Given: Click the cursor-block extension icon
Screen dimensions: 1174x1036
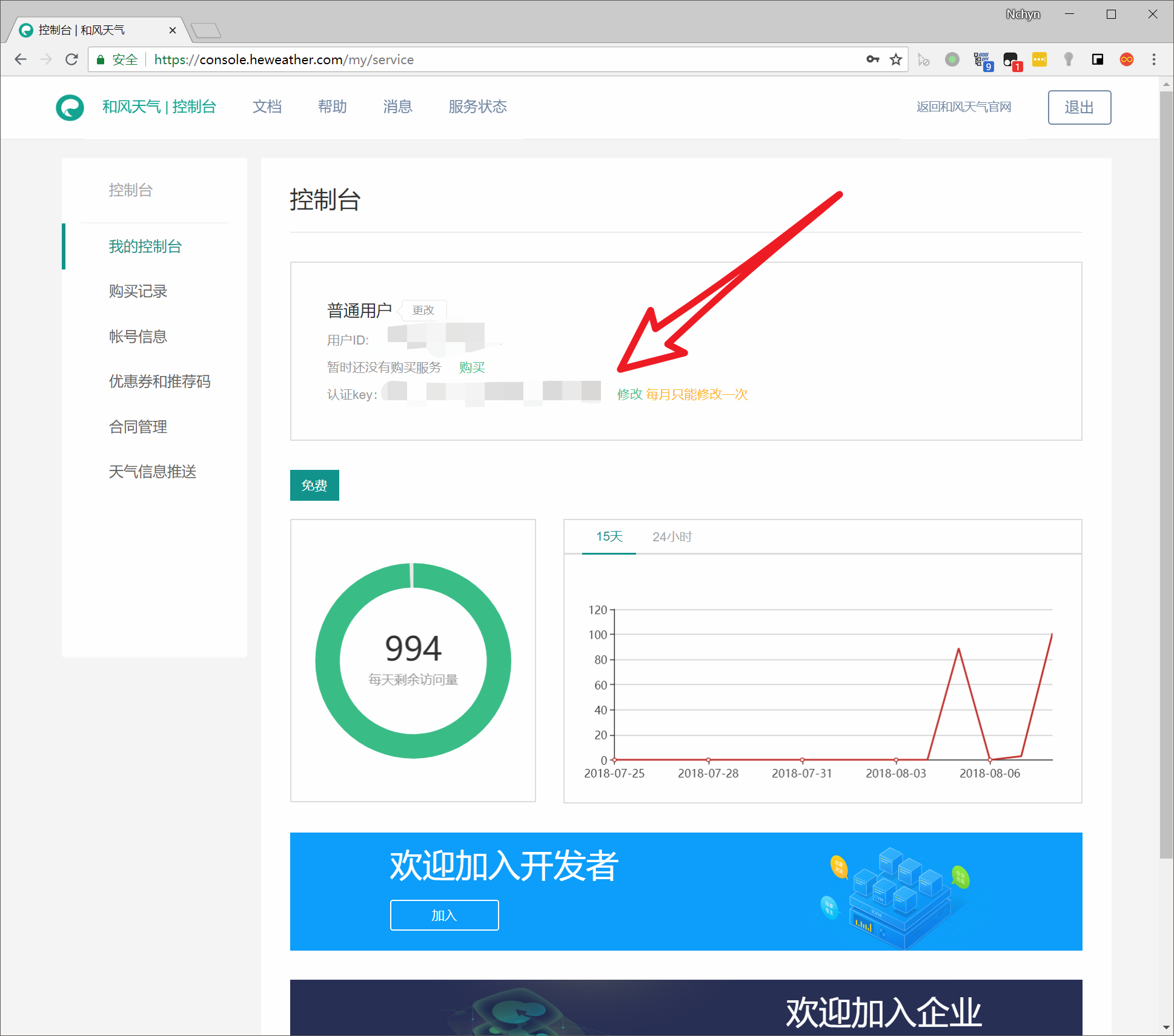Looking at the screenshot, I should click(x=924, y=59).
